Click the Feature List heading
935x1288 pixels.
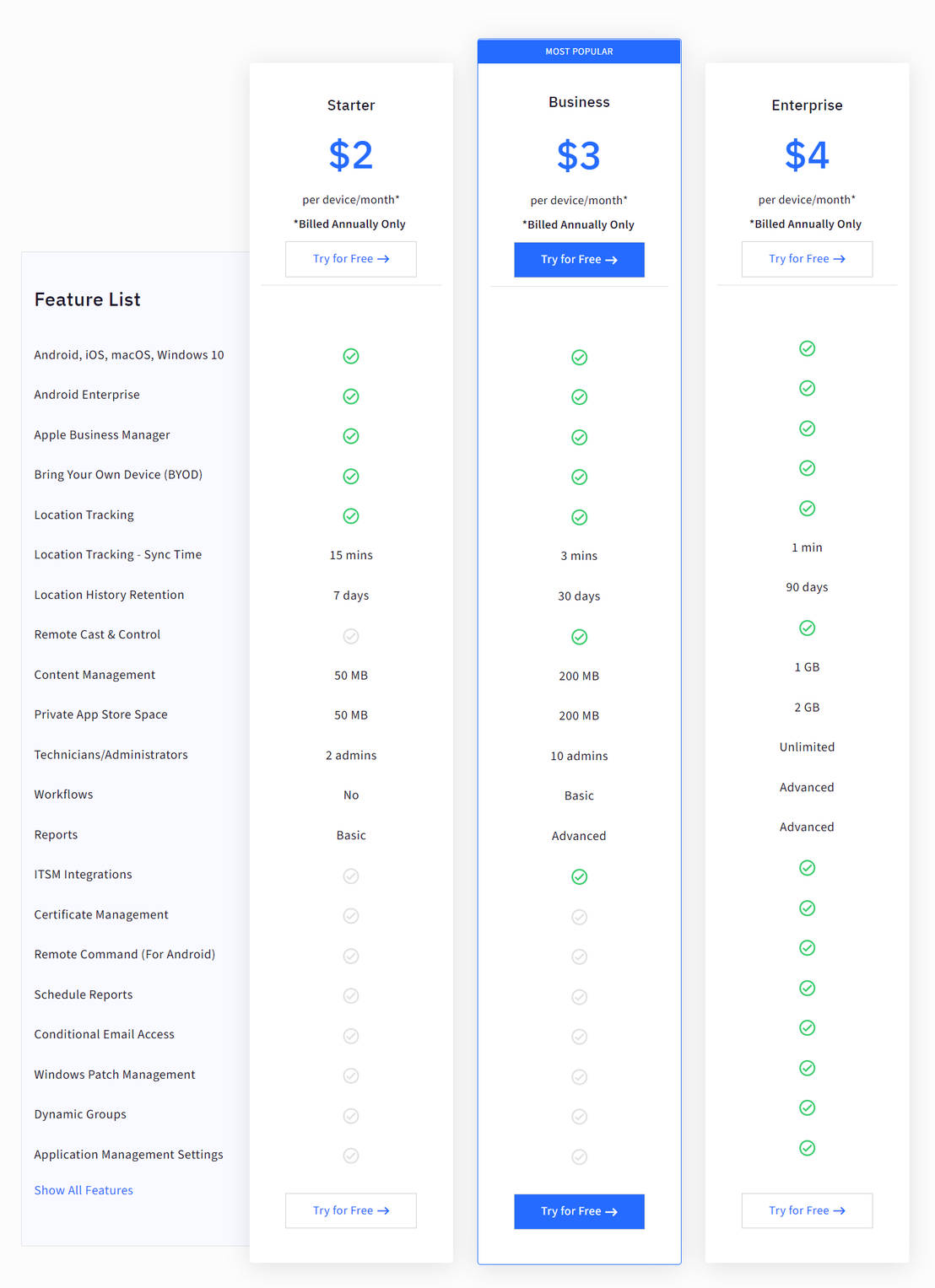87,299
